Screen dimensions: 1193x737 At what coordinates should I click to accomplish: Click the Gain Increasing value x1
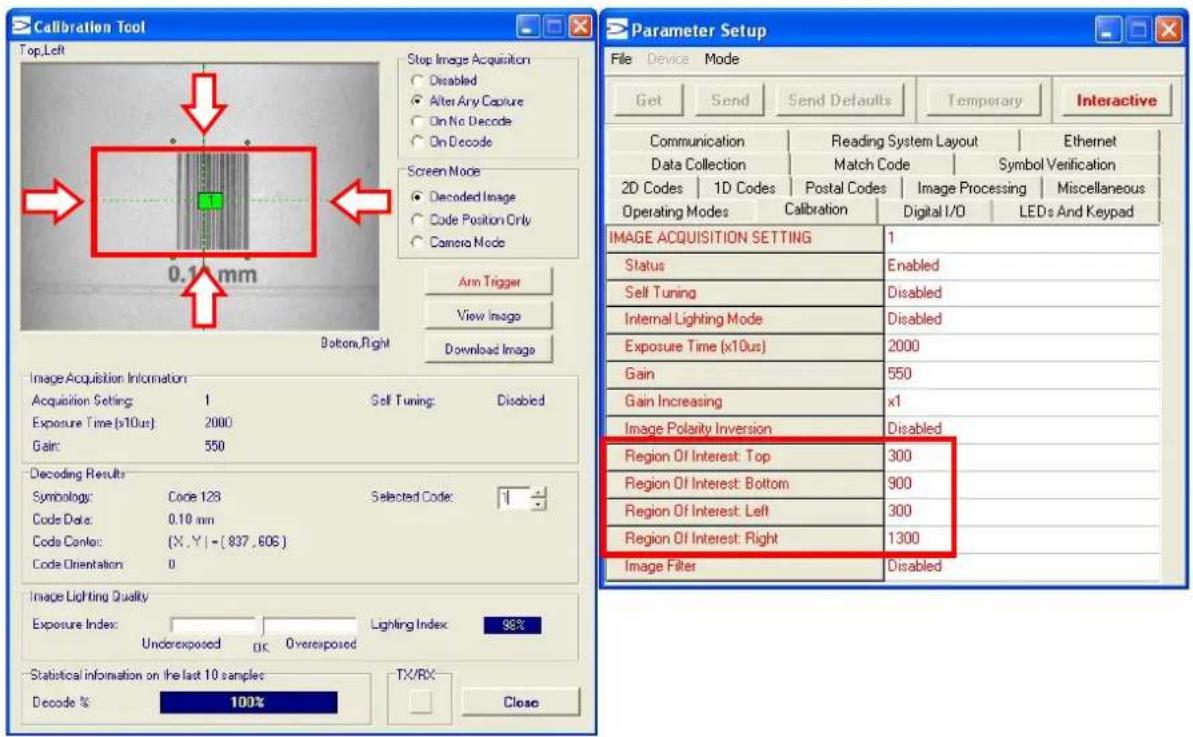[1022, 401]
